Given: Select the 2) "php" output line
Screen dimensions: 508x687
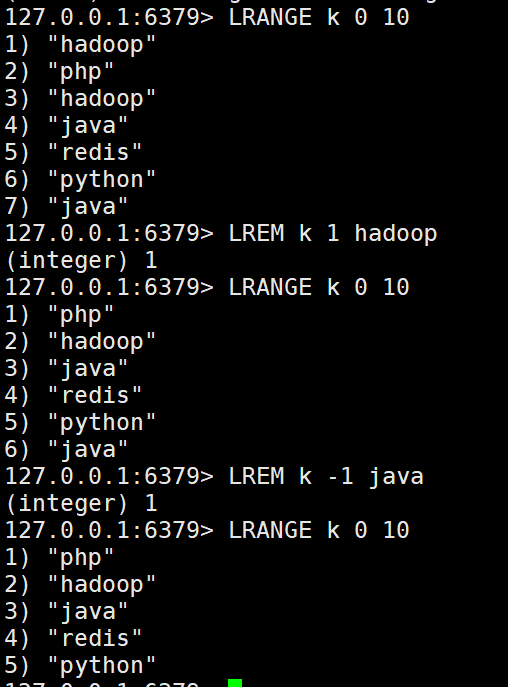Looking at the screenshot, I should point(59,71).
